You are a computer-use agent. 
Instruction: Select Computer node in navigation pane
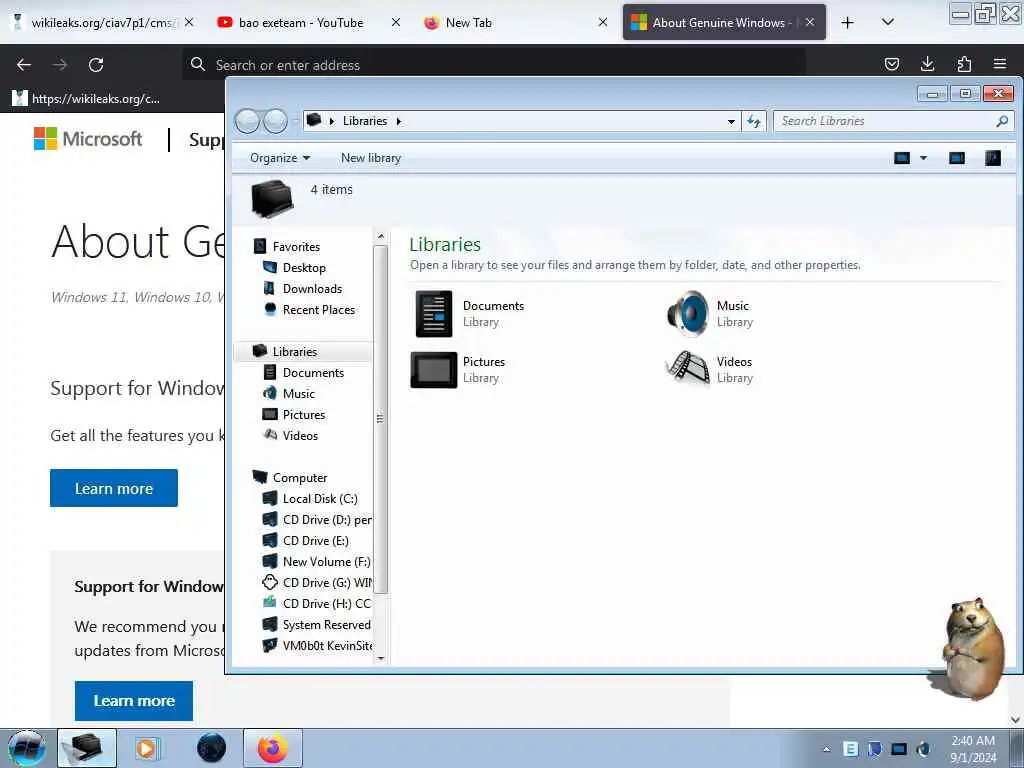pyautogui.click(x=300, y=477)
